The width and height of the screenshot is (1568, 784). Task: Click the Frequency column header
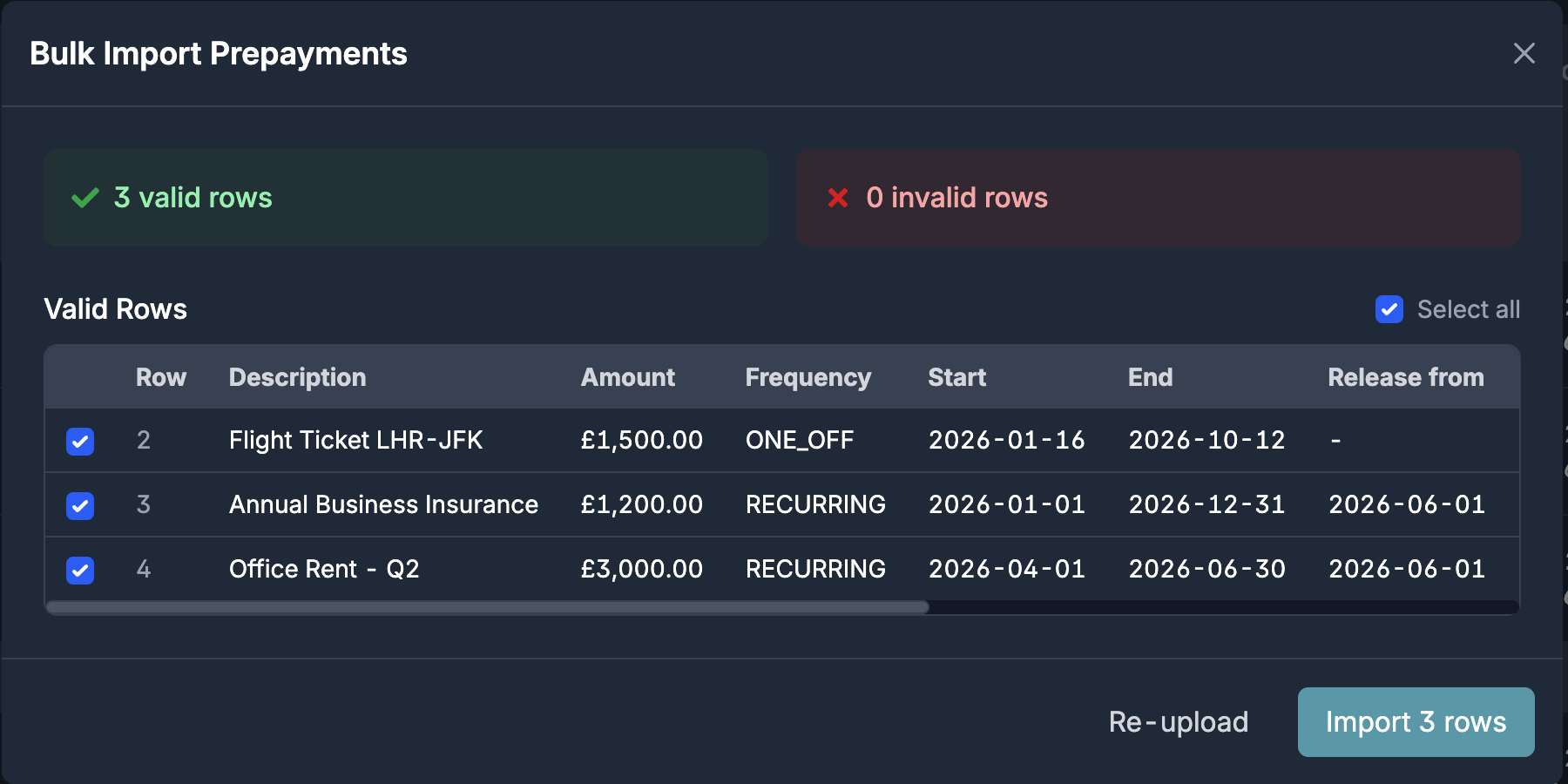[808, 377]
